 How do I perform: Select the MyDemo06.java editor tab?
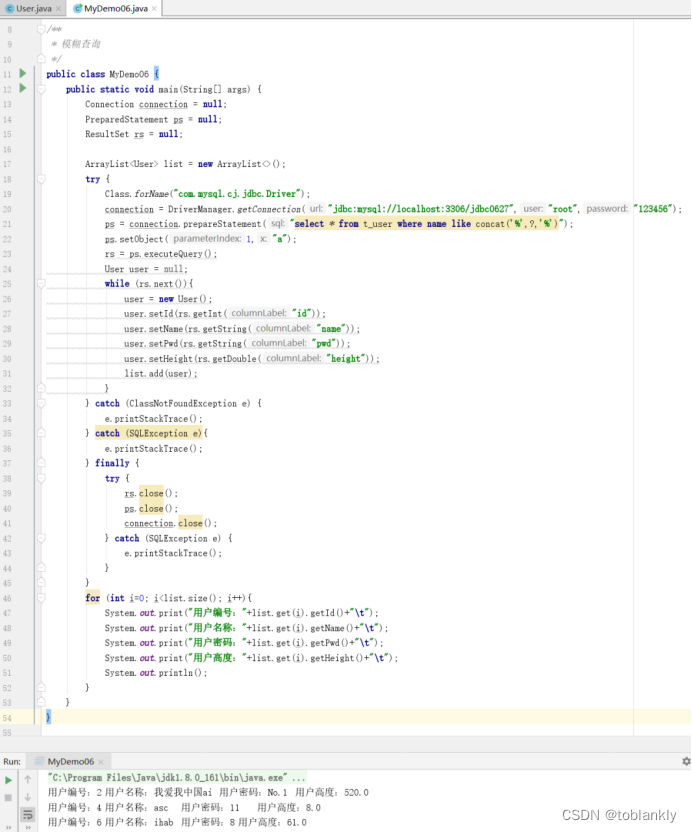(116, 8)
